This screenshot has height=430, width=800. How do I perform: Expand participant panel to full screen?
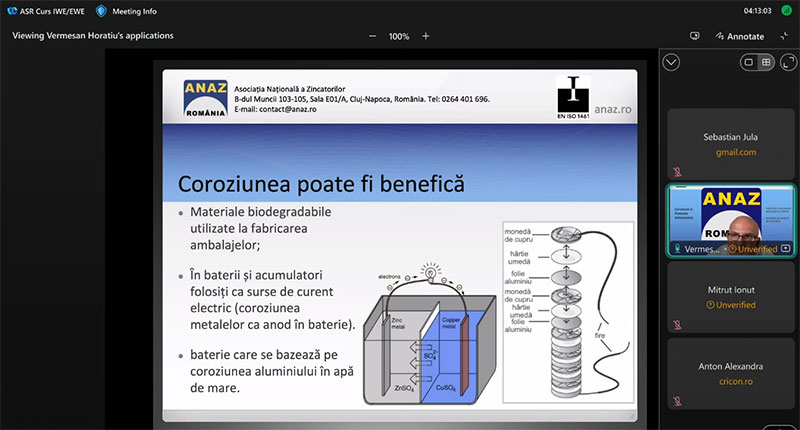coord(788,62)
